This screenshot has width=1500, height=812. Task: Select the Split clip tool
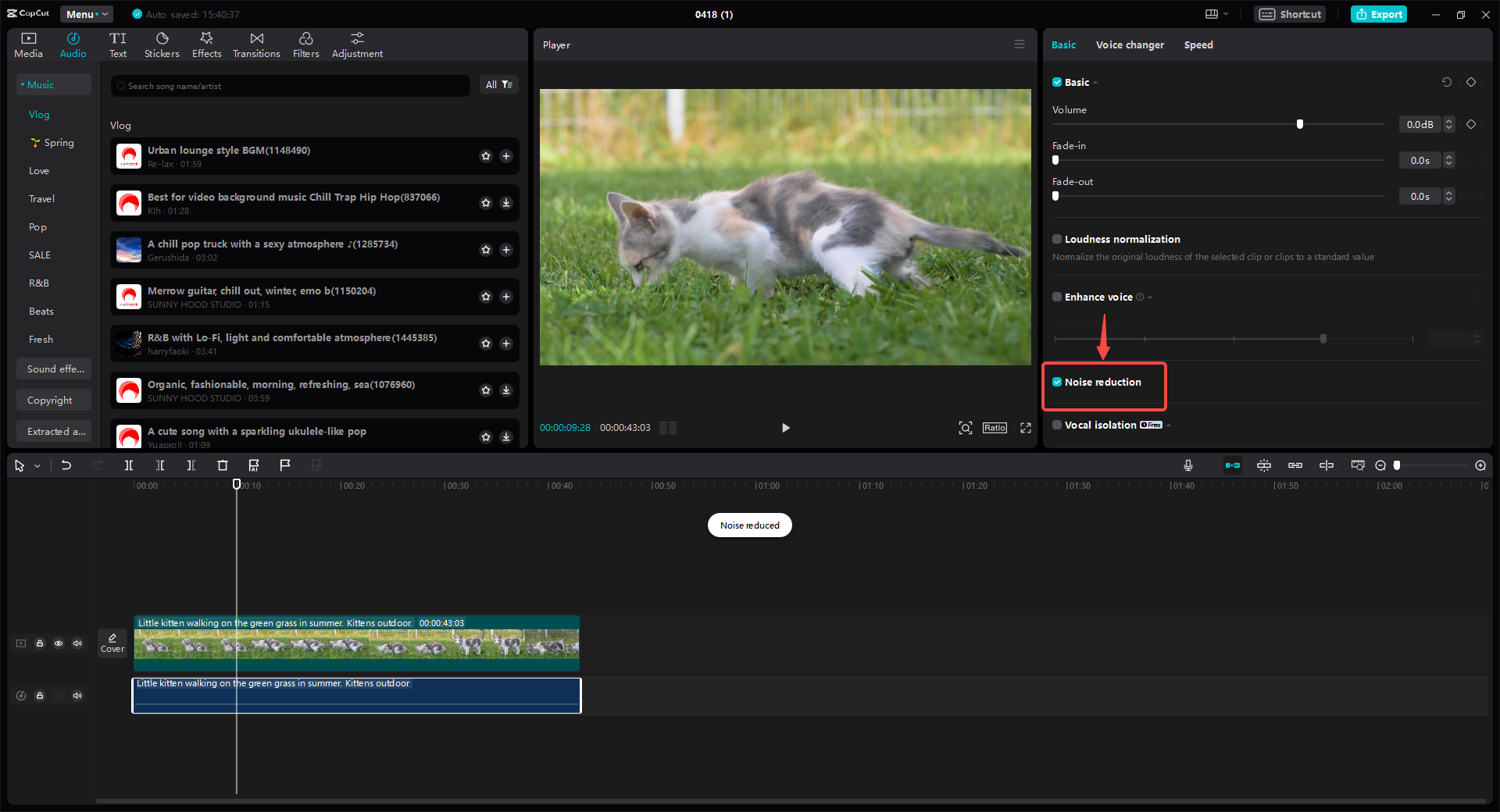tap(129, 465)
